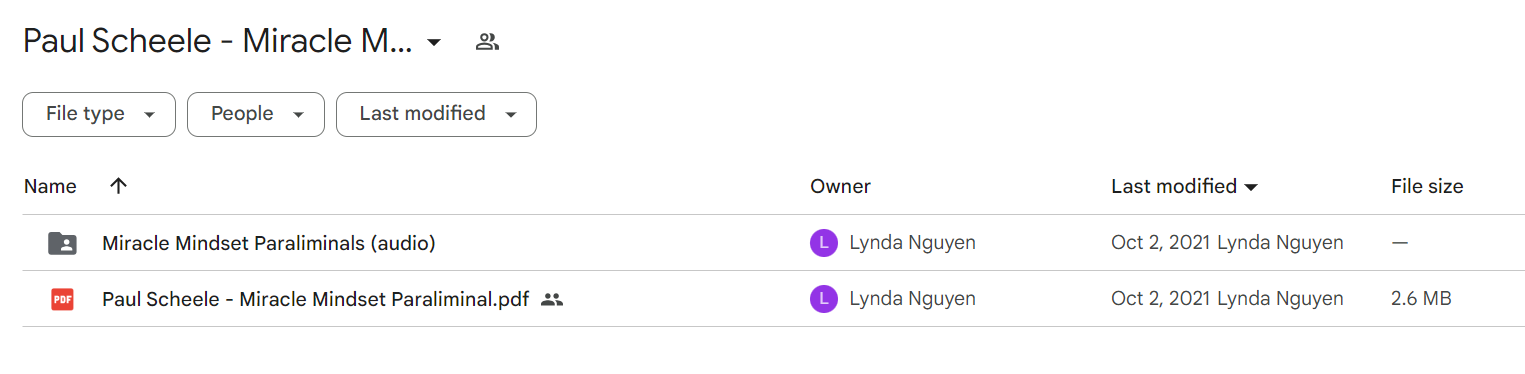1525x374 pixels.
Task: Click Lynda Nguyen's avatar in the folder row
Action: click(x=823, y=243)
